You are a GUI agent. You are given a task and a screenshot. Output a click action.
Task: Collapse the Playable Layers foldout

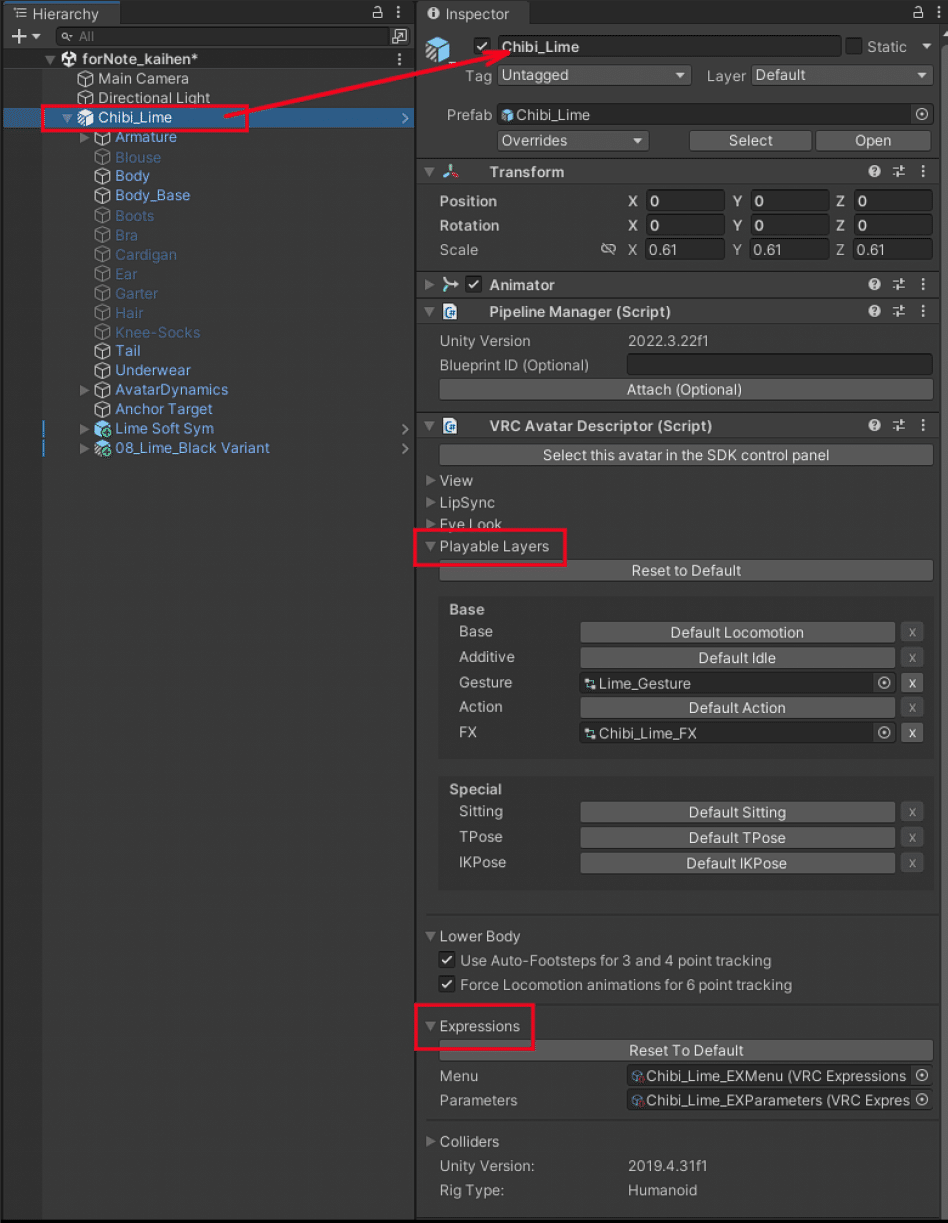coord(431,547)
